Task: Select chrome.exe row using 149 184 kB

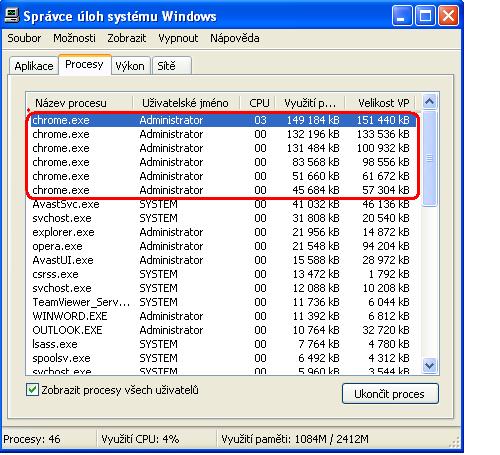Action: pyautogui.click(x=223, y=120)
